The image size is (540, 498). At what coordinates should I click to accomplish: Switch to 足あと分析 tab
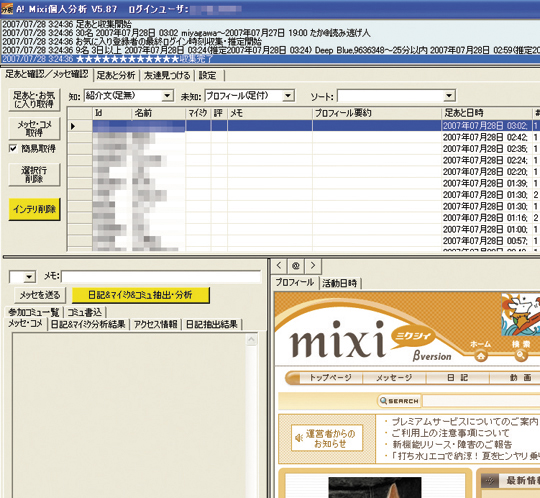[116, 75]
